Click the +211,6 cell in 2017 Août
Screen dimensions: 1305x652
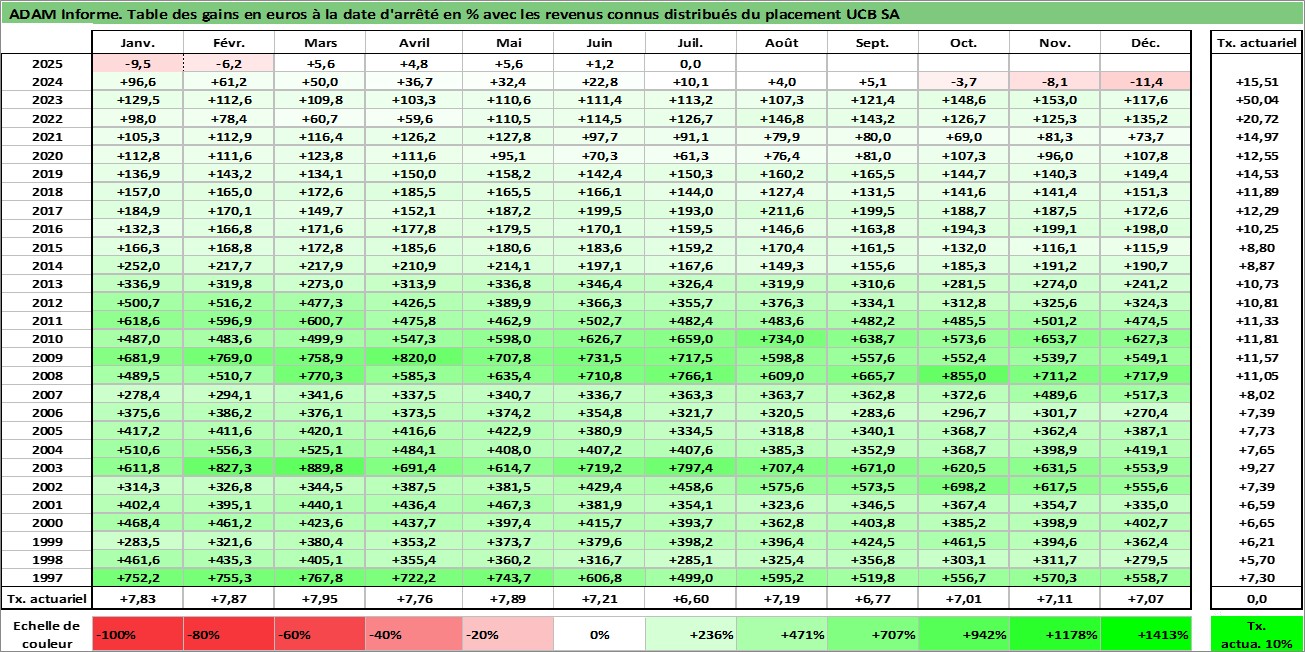click(x=782, y=210)
